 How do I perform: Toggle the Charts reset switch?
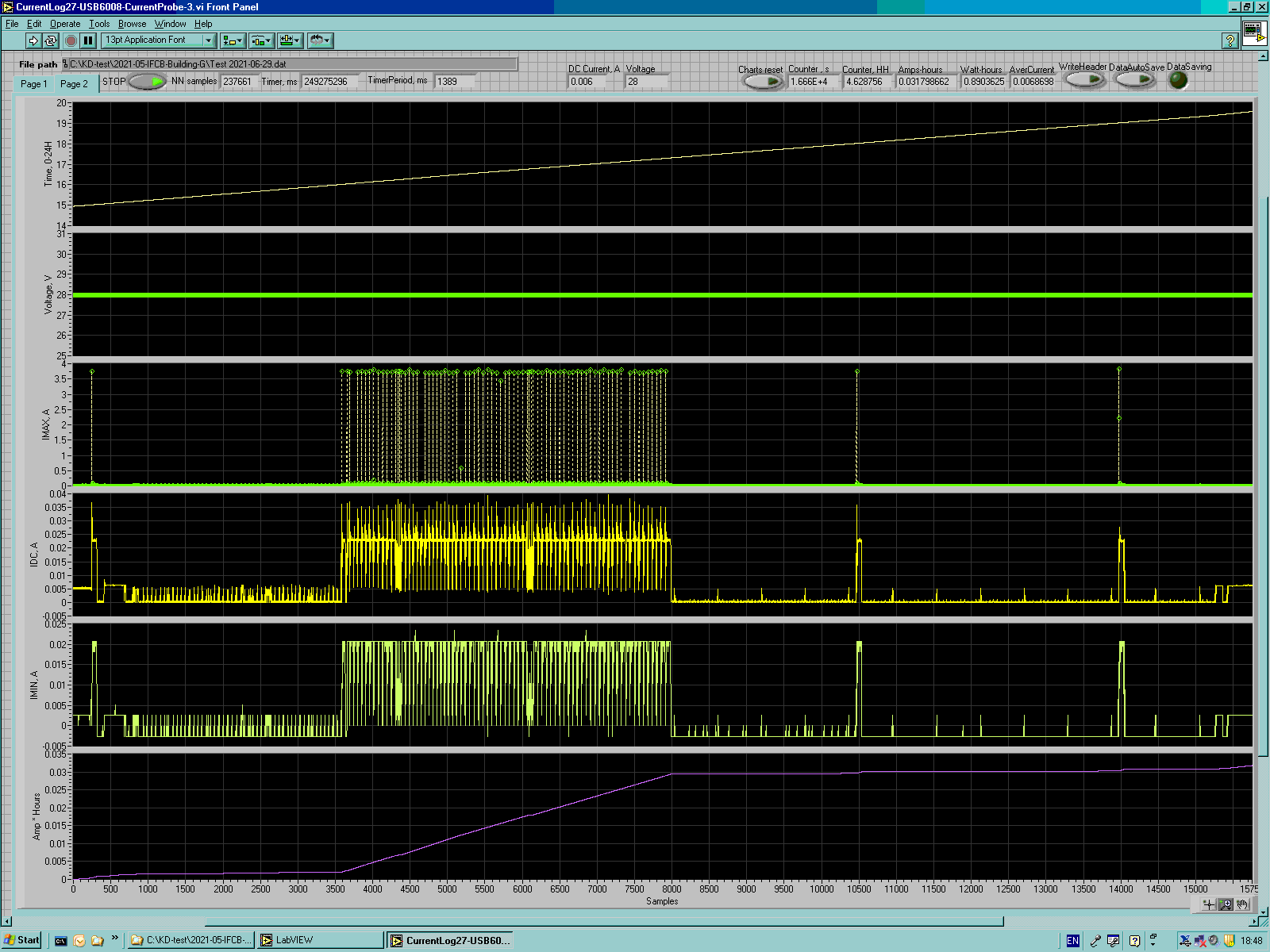(764, 81)
